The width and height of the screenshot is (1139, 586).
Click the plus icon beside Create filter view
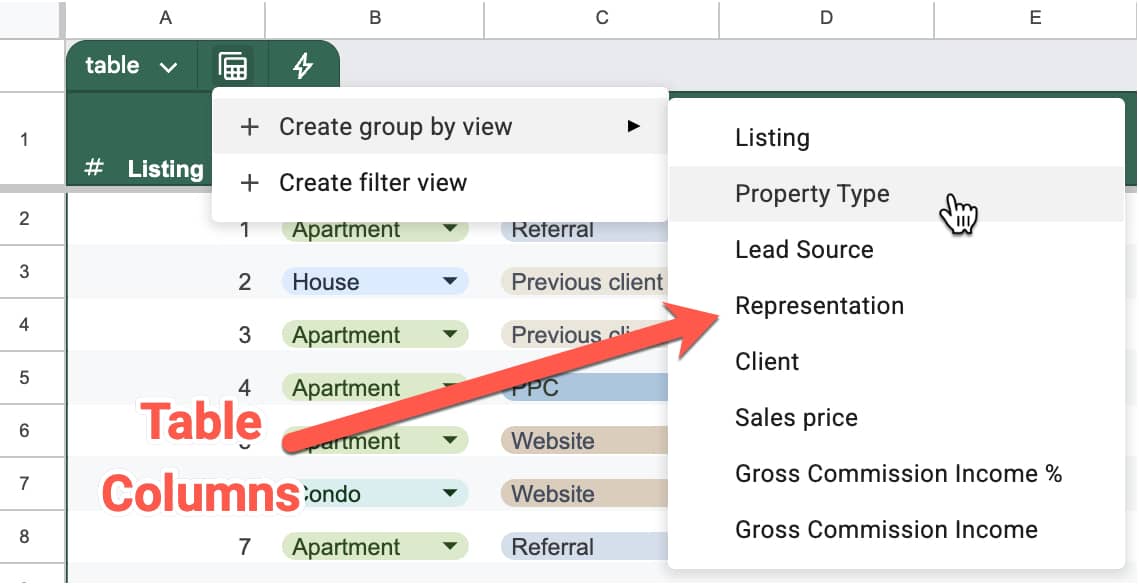pos(250,183)
